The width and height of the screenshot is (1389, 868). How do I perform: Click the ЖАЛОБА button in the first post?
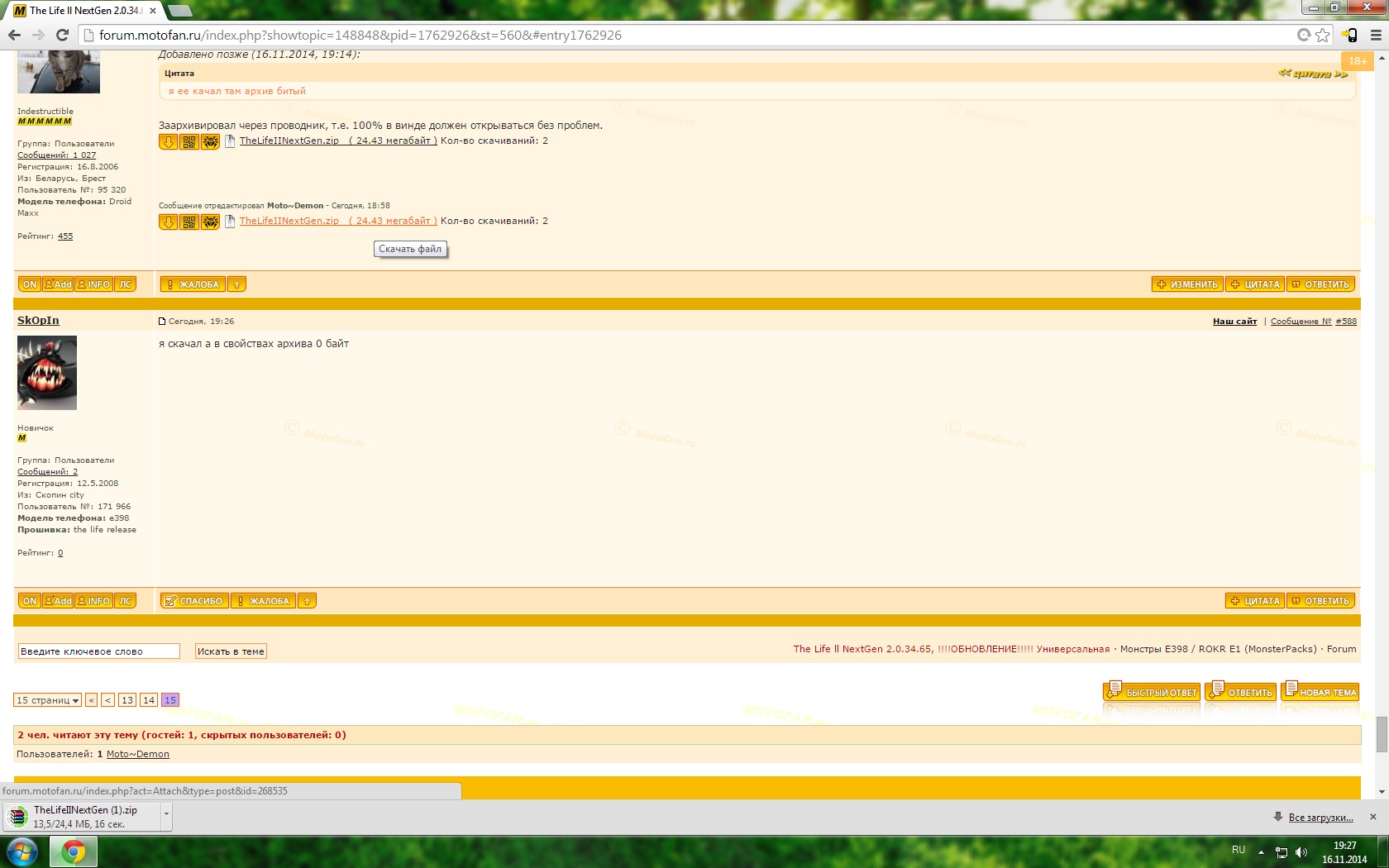(x=193, y=284)
